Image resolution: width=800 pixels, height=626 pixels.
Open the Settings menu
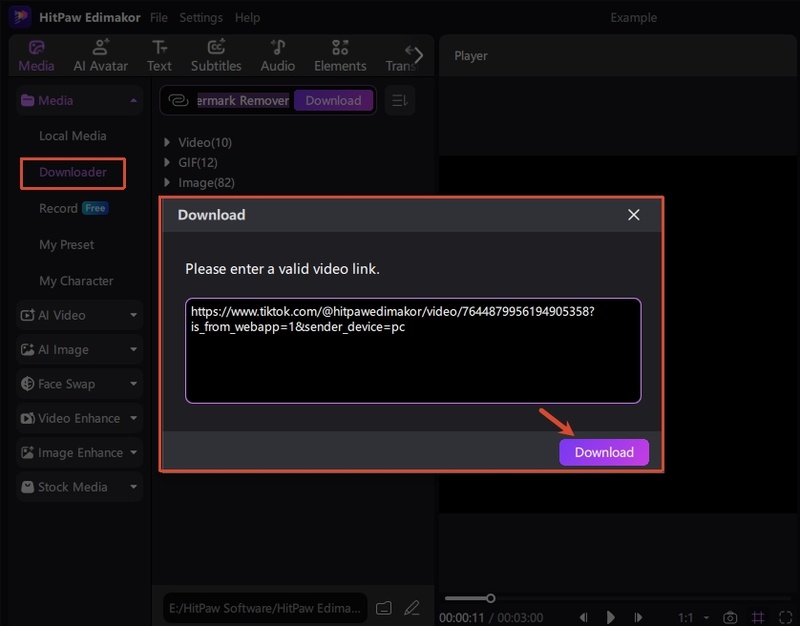pyautogui.click(x=201, y=17)
